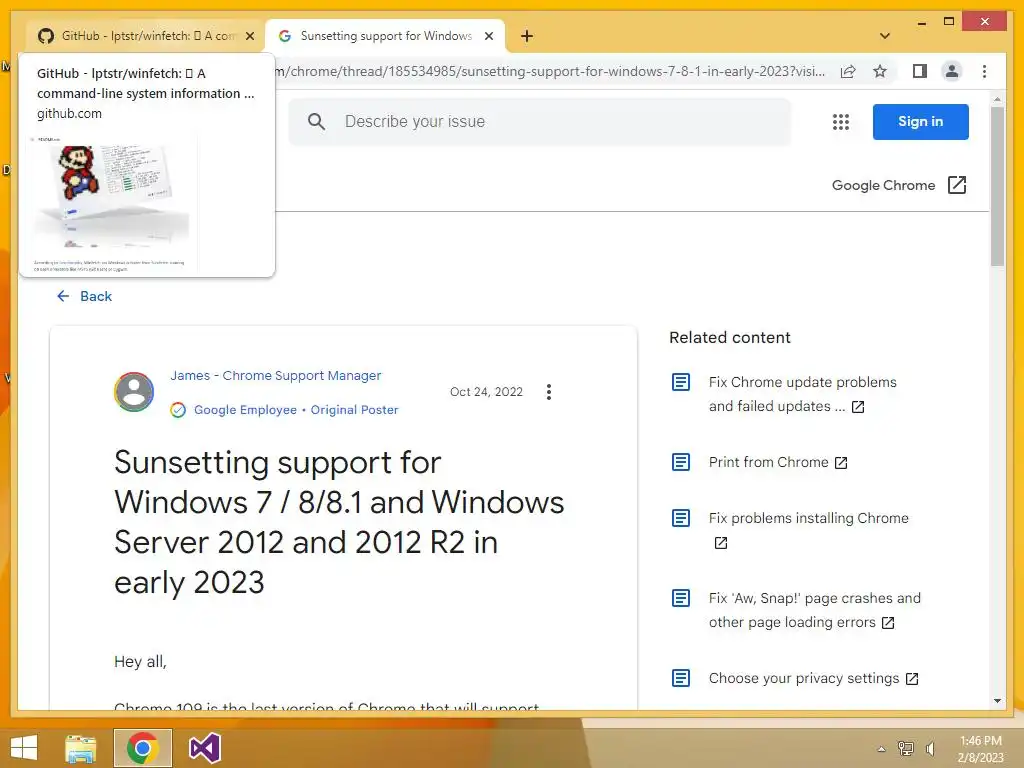1024x768 pixels.
Task: Click document icon beside Fix 'Aw, Snap!'
Action: pos(680,598)
